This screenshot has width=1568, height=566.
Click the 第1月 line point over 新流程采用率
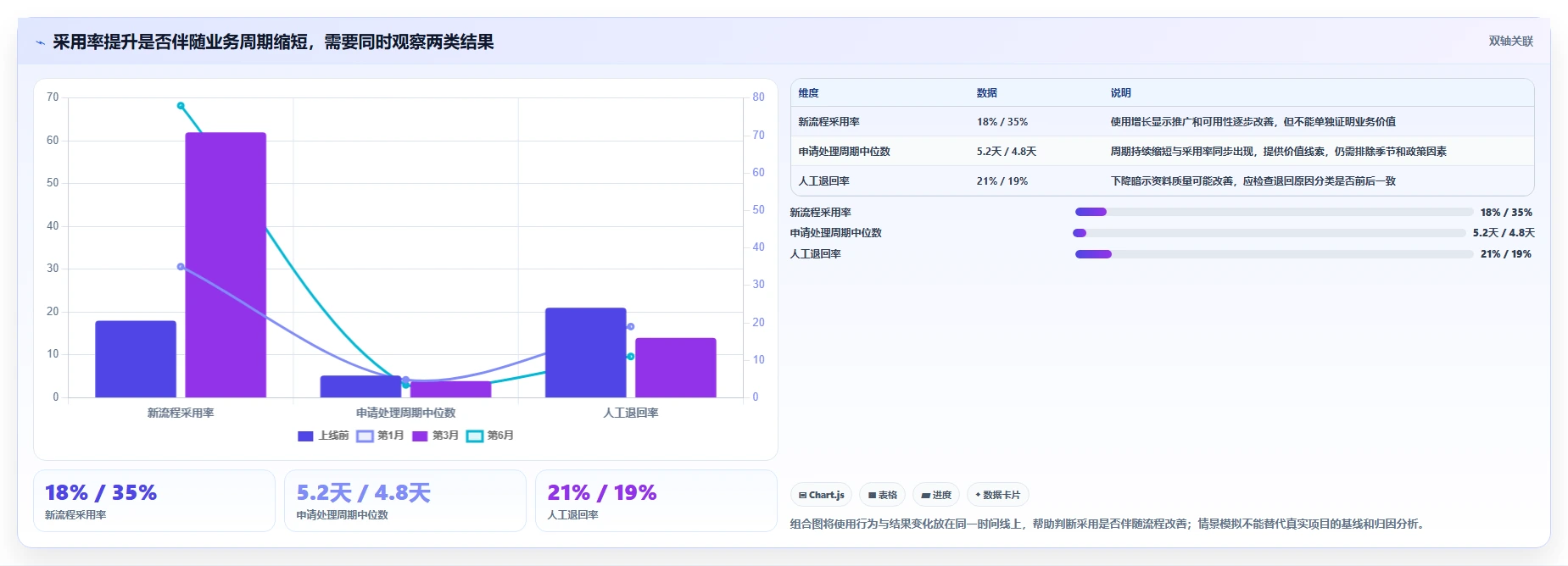[181, 267]
